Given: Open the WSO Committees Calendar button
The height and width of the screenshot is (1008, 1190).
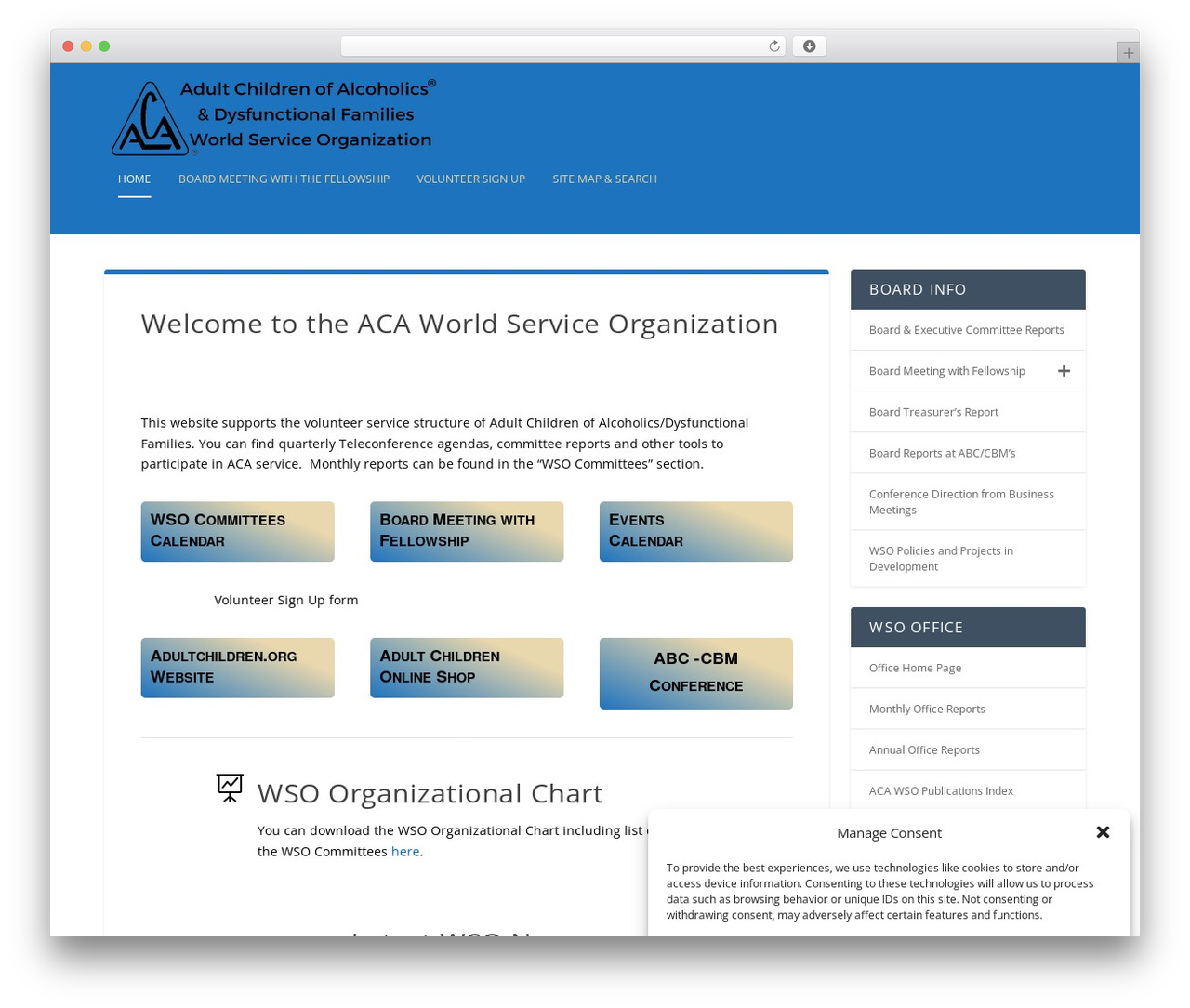Looking at the screenshot, I should 237,531.
